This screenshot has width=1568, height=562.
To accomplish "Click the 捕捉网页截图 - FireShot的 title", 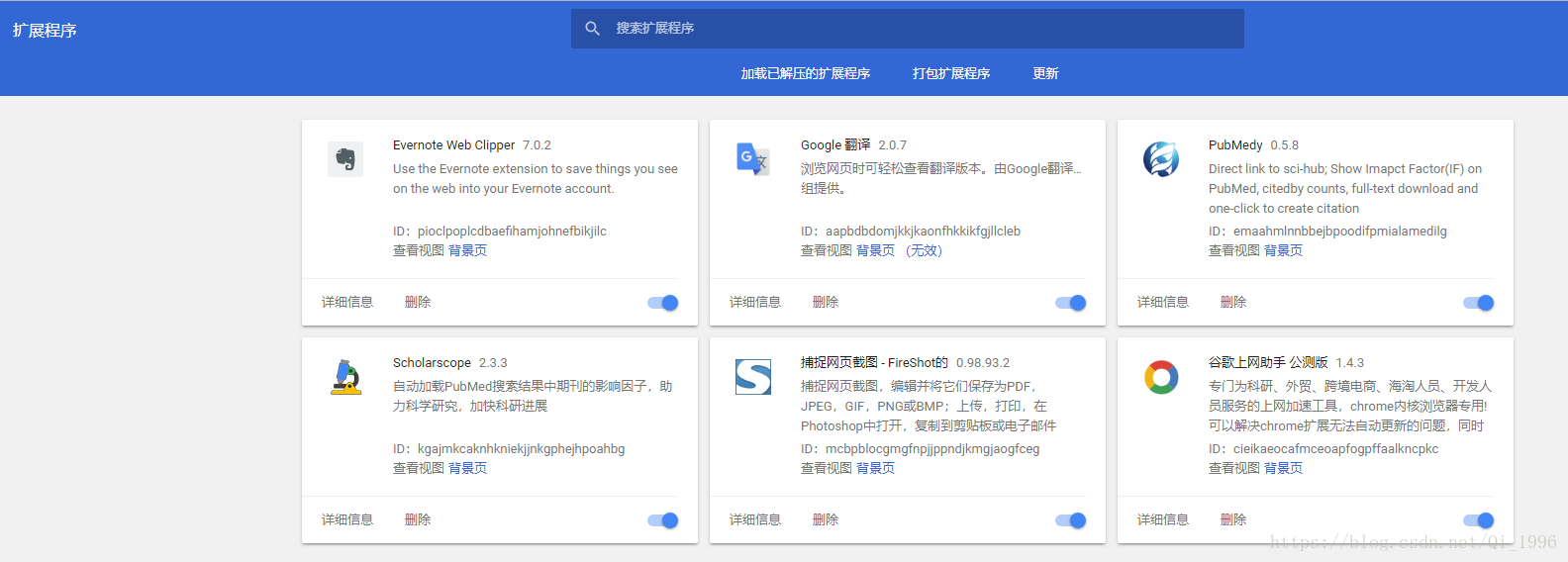I will (874, 362).
